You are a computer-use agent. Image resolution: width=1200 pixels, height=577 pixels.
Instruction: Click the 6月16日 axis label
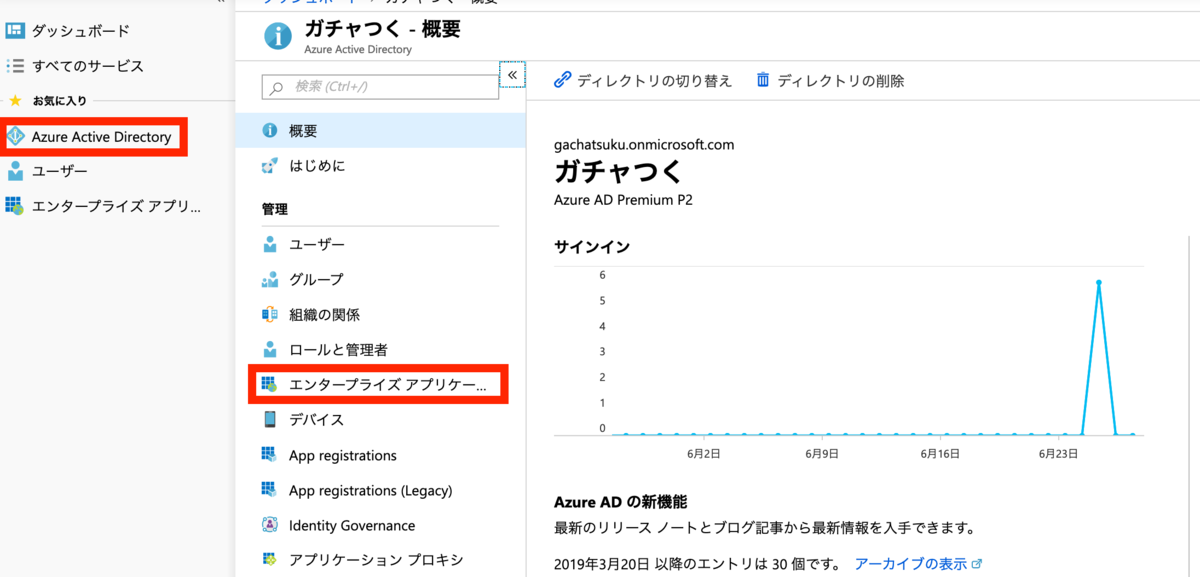(940, 454)
